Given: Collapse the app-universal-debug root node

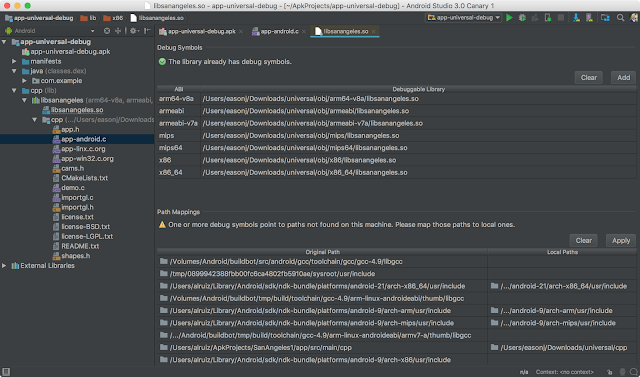Looking at the screenshot, I should point(4,42).
